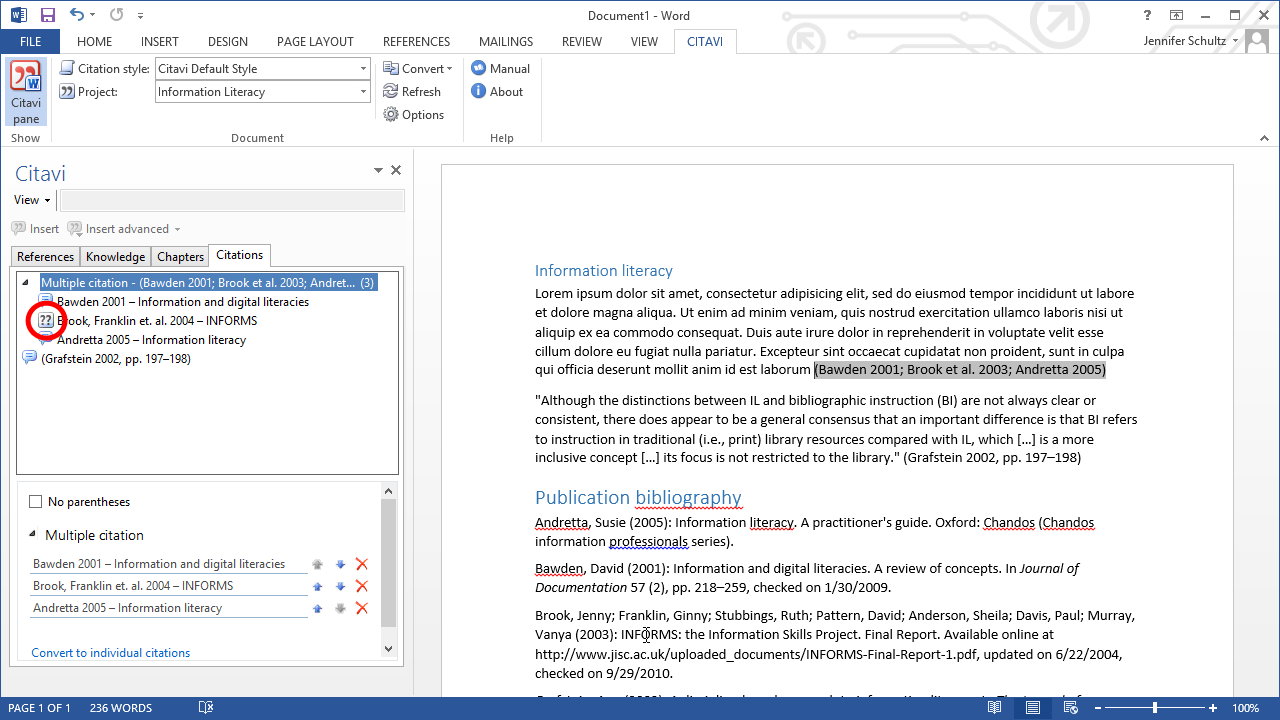Click the Insert button in Citavi pane

pos(36,229)
